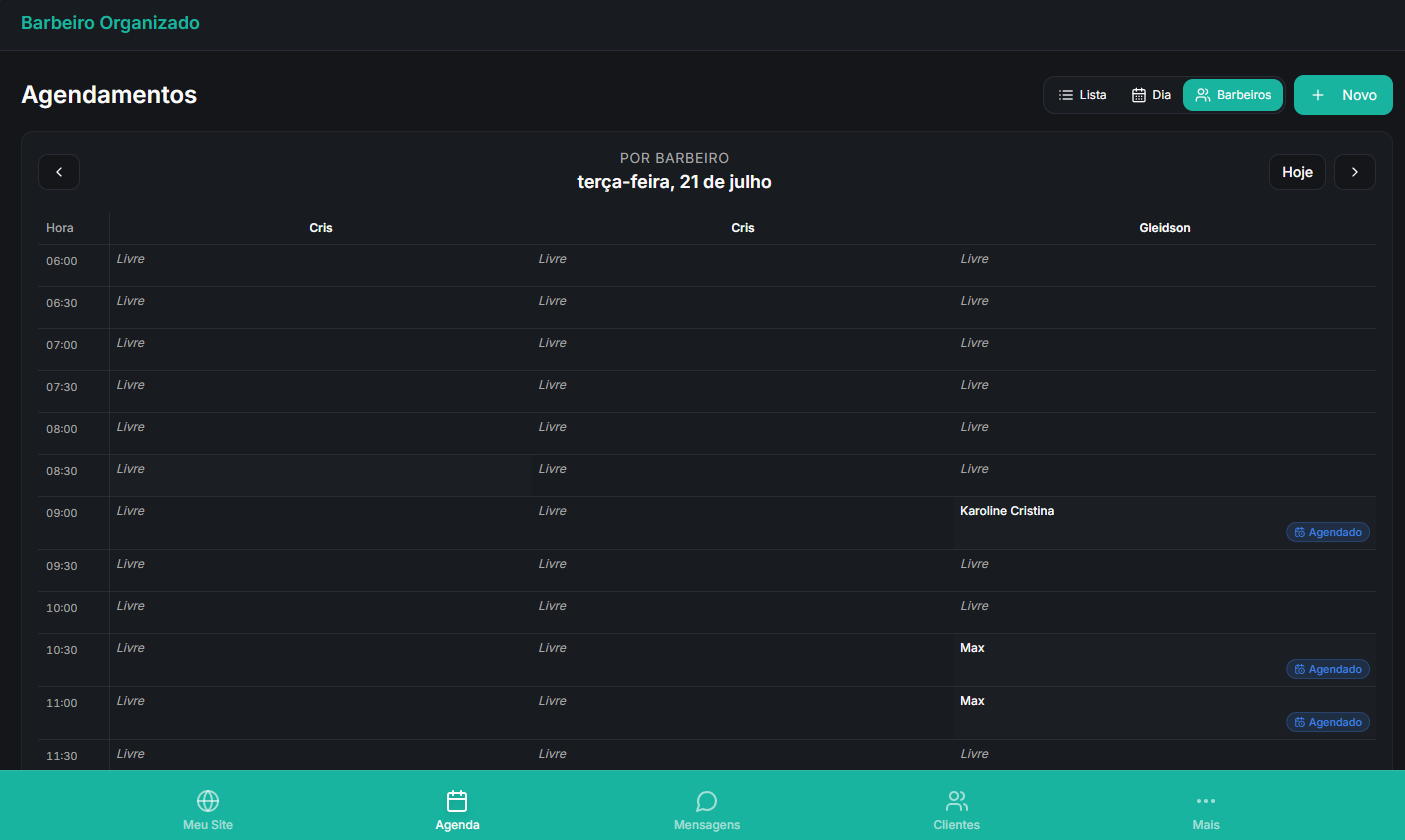Open the Clientes people icon
Image resolution: width=1405 pixels, height=840 pixels.
[957, 801]
